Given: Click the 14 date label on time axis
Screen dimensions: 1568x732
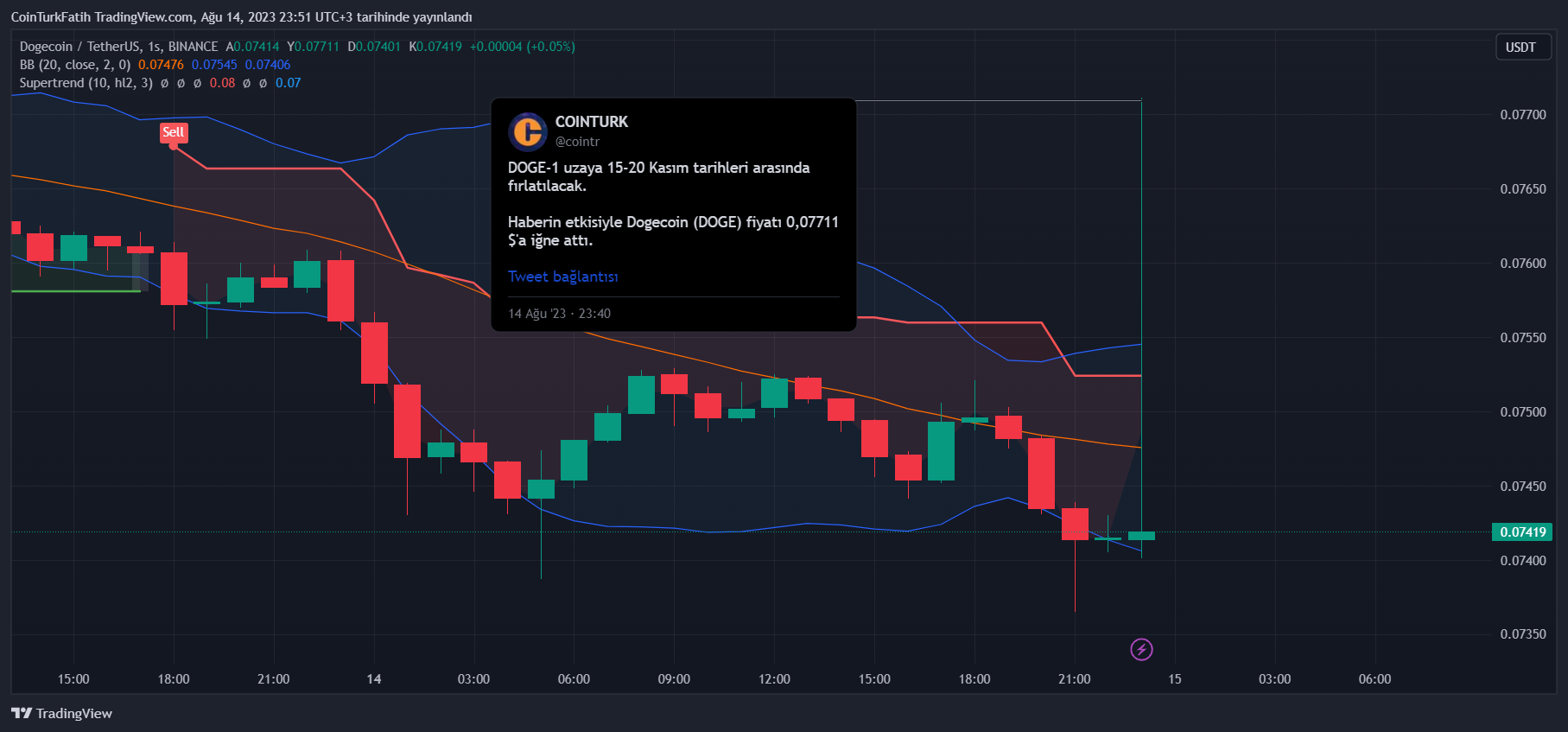Looking at the screenshot, I should [x=374, y=679].
